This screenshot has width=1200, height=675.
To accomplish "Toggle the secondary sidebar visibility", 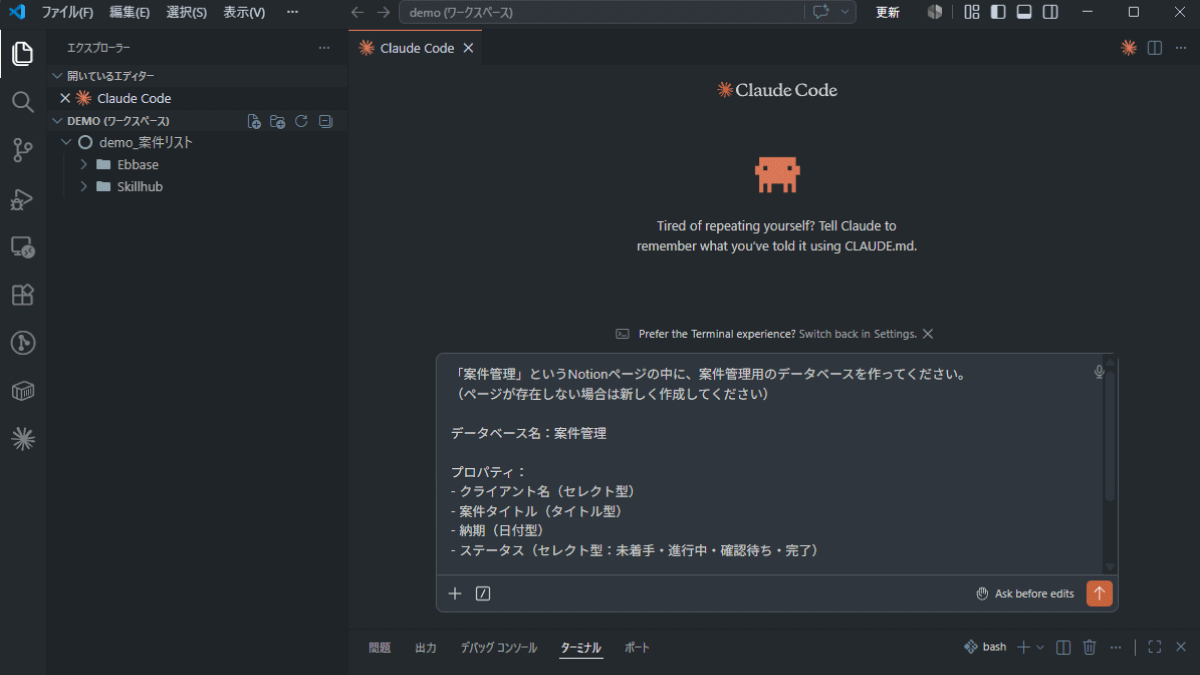I will point(1050,12).
